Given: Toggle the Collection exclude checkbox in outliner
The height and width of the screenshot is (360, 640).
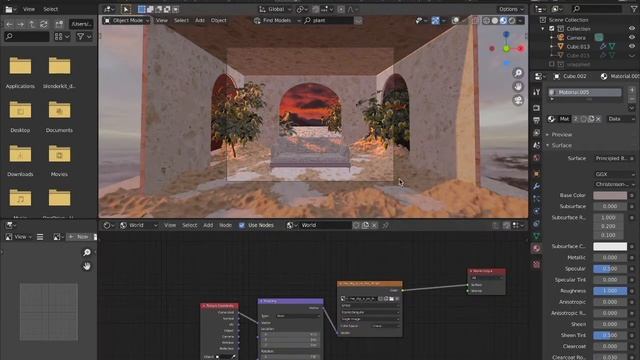Looking at the screenshot, I should (552, 29).
